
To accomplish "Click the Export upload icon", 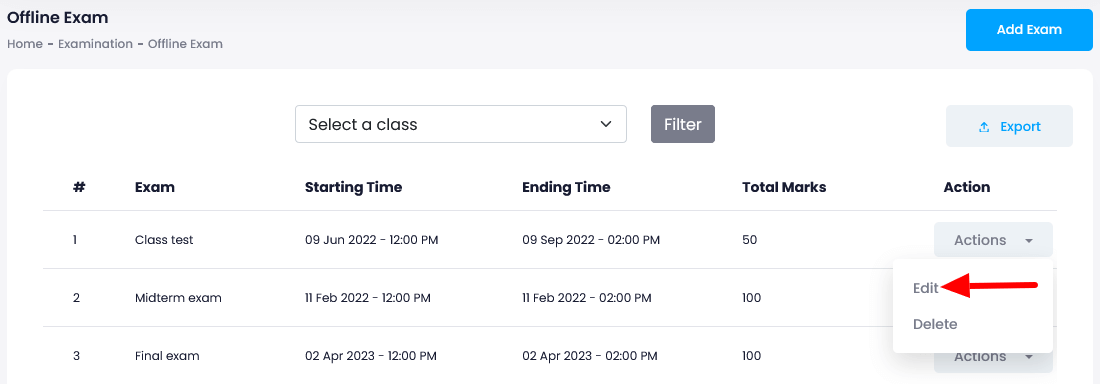I will (x=984, y=127).
